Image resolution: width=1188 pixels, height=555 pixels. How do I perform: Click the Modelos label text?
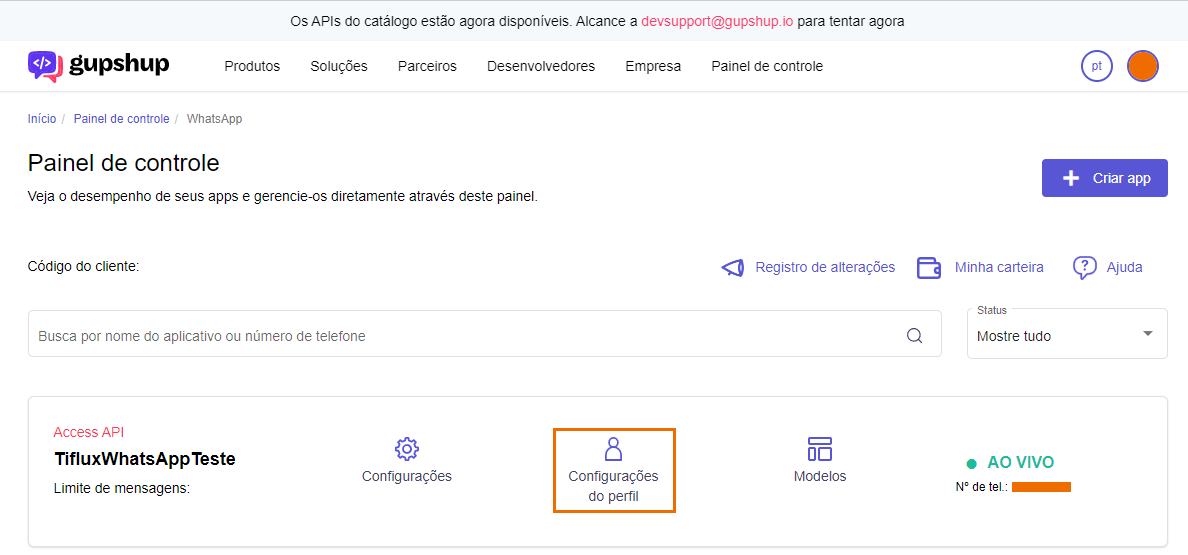tap(820, 476)
